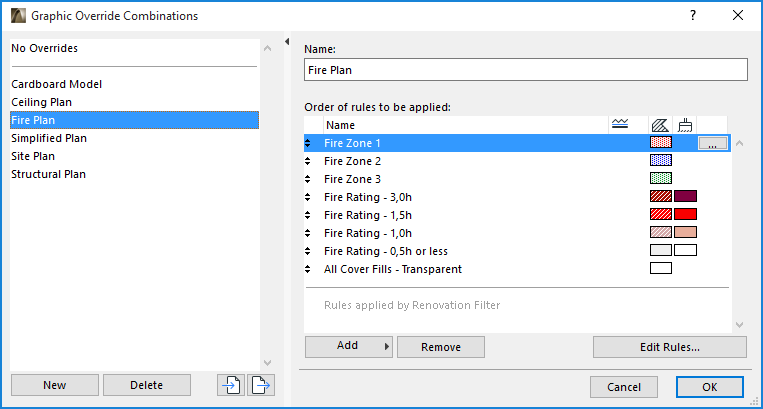
Task: Collapse the left combinations panel arrow
Action: pos(288,42)
